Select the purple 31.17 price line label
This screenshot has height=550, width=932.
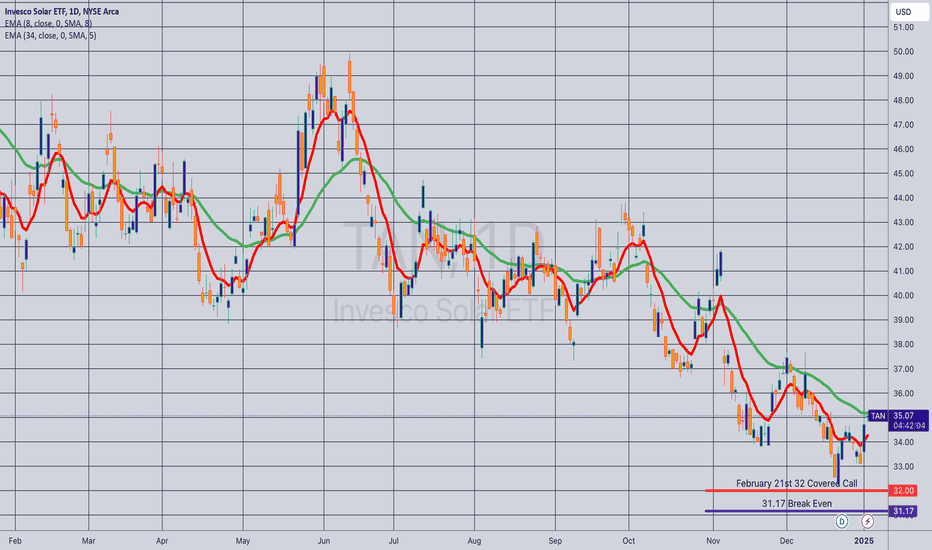[x=903, y=511]
